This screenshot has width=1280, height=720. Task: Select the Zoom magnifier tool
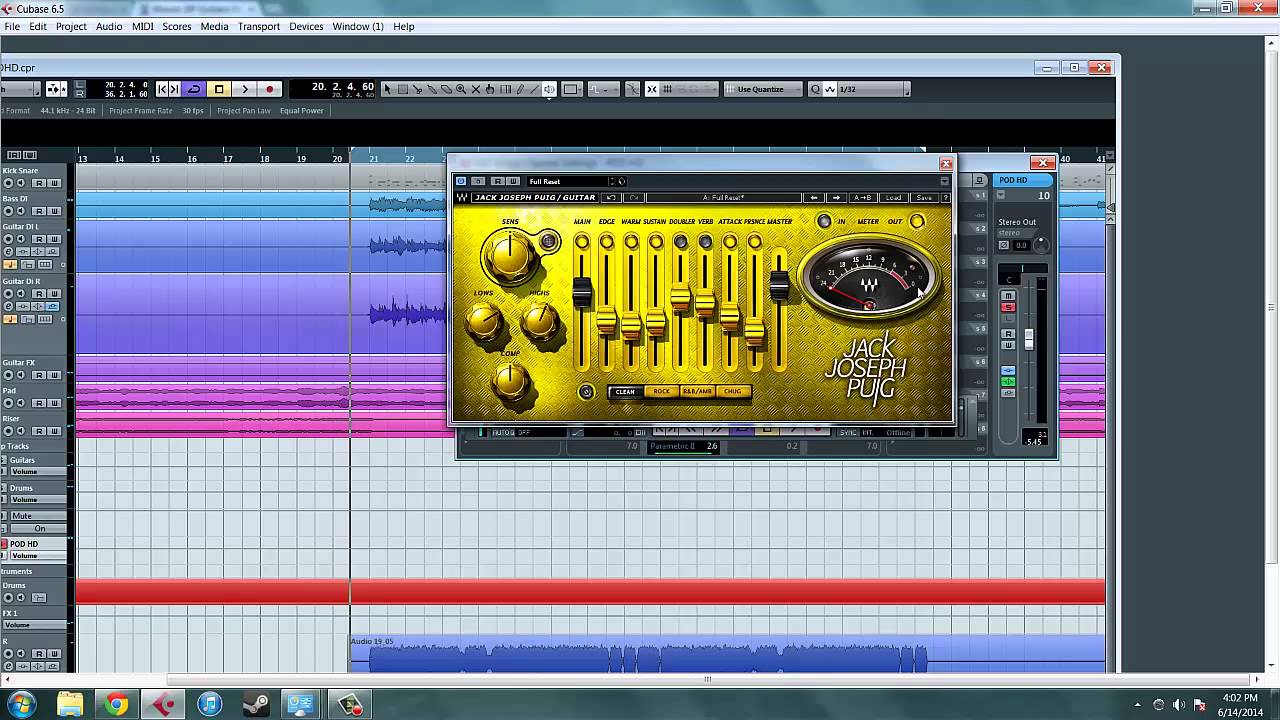click(x=461, y=89)
